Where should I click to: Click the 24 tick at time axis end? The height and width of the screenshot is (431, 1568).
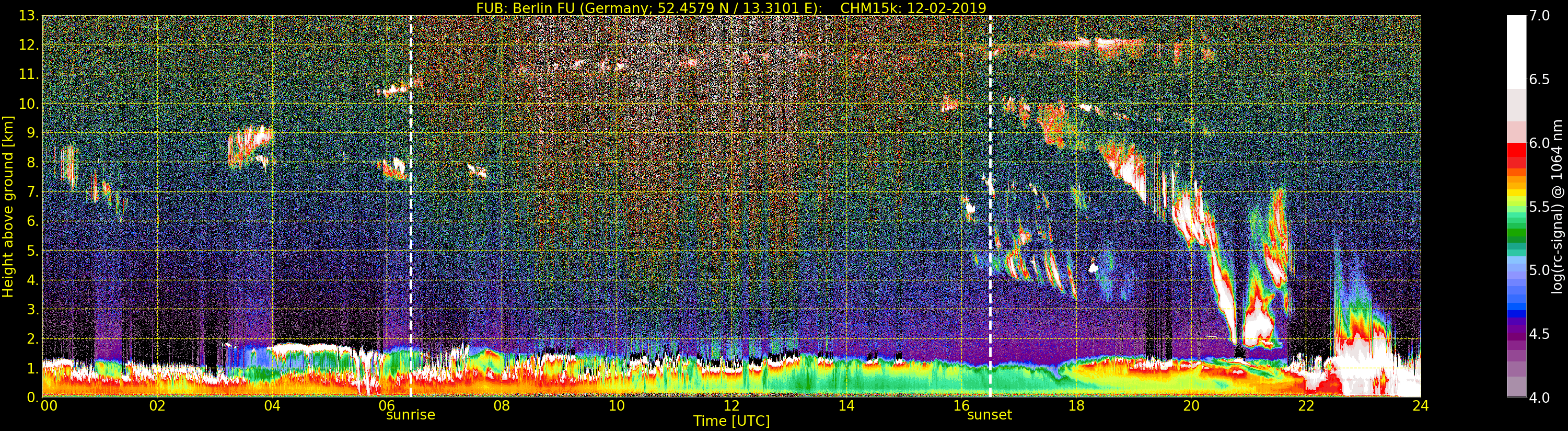[x=1421, y=405]
